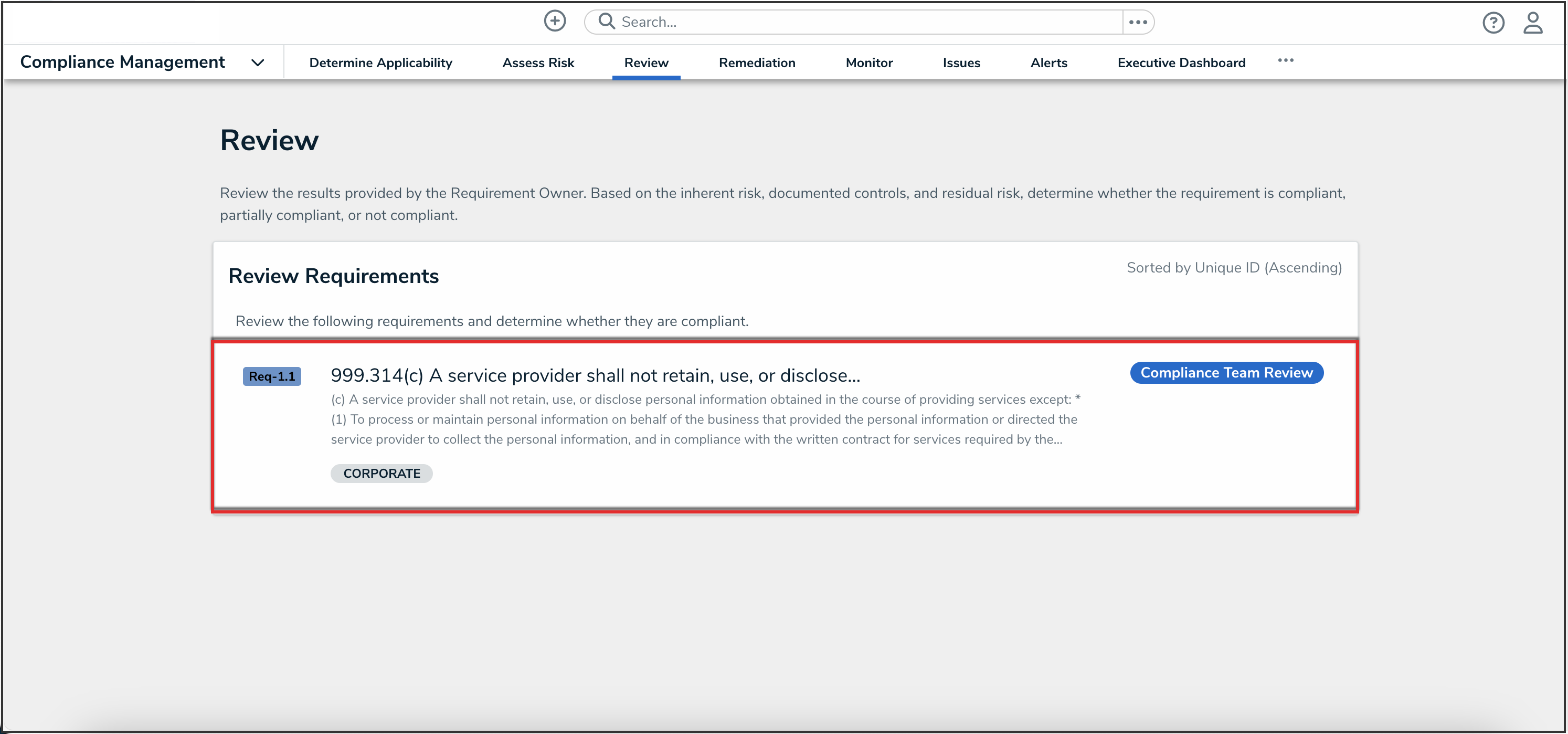
Task: Open the help question mark icon
Action: tap(1492, 23)
